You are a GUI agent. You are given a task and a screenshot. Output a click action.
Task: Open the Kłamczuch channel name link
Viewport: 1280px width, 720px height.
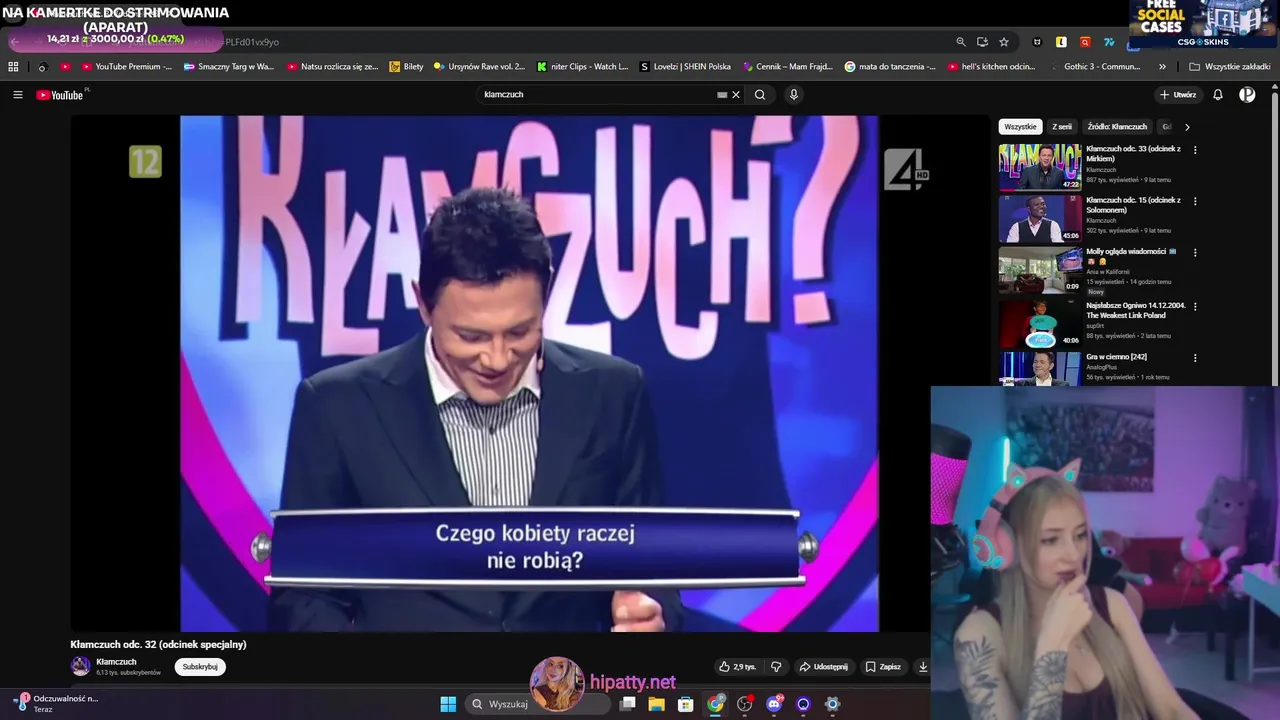click(x=116, y=662)
